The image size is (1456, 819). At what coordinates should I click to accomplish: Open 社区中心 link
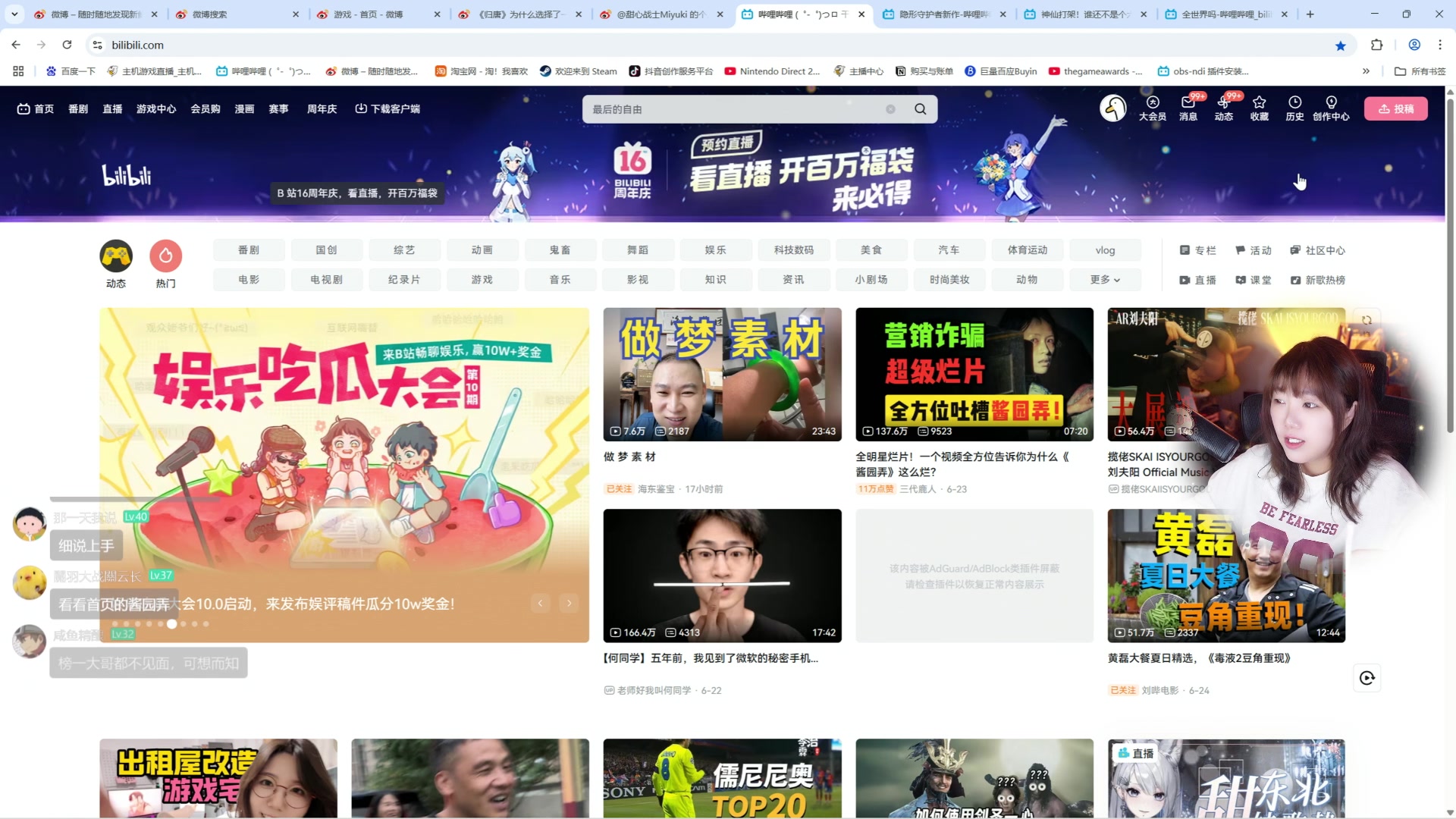(1317, 250)
